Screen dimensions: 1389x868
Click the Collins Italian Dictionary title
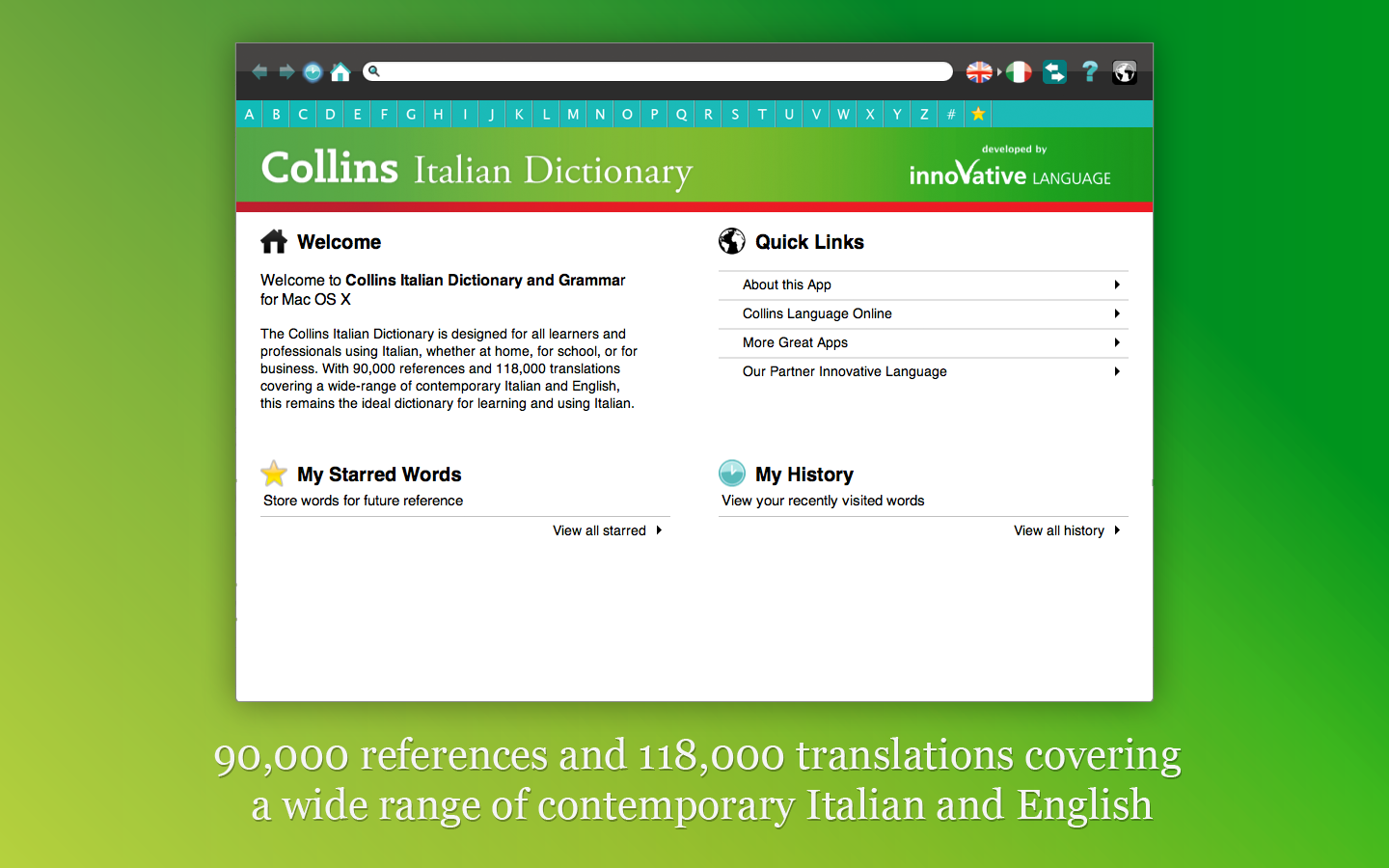[477, 169]
